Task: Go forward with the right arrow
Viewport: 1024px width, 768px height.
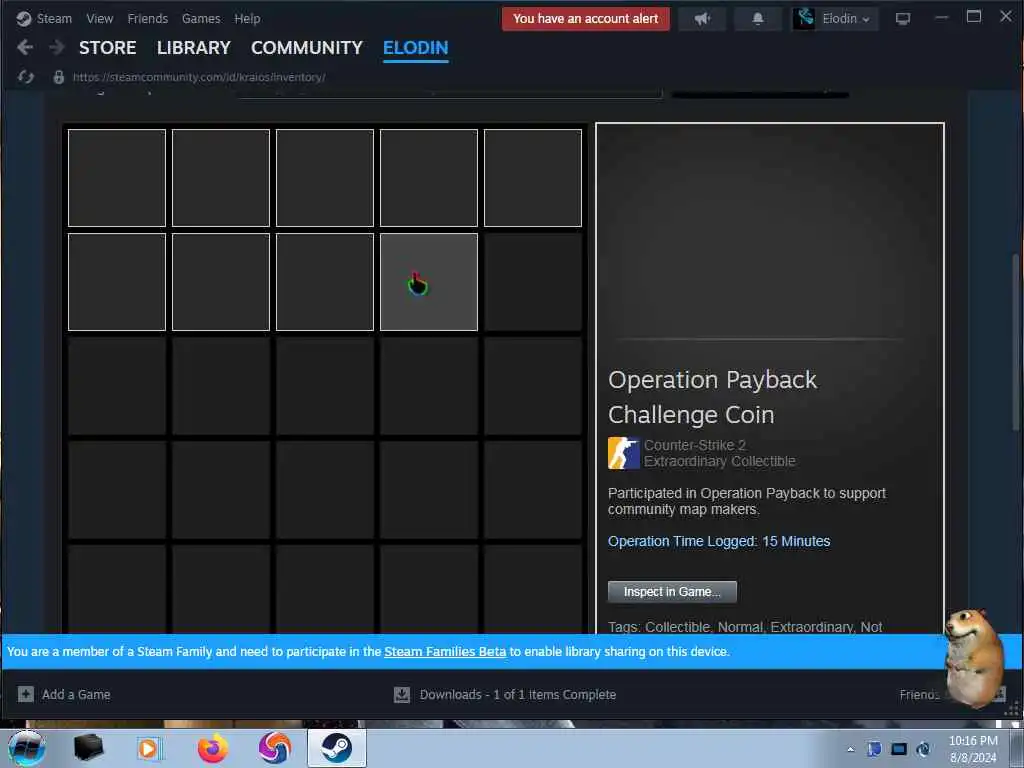Action: click(57, 47)
